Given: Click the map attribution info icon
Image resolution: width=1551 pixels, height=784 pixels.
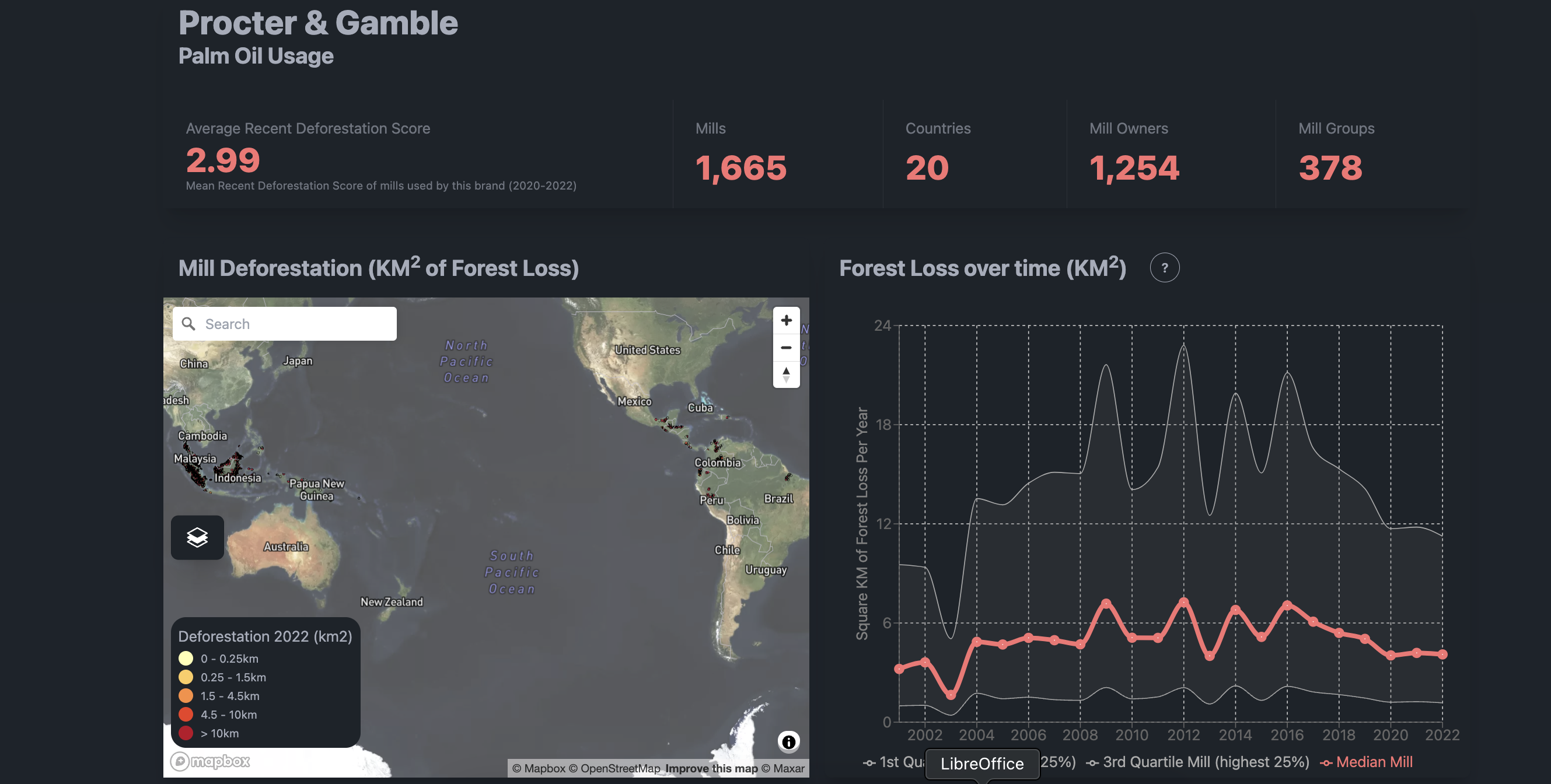Looking at the screenshot, I should coord(788,742).
